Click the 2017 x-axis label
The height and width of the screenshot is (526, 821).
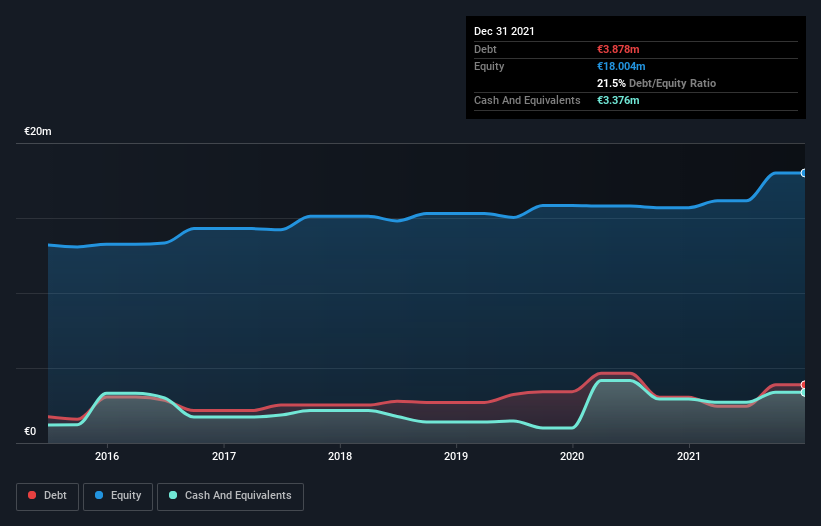[224, 456]
